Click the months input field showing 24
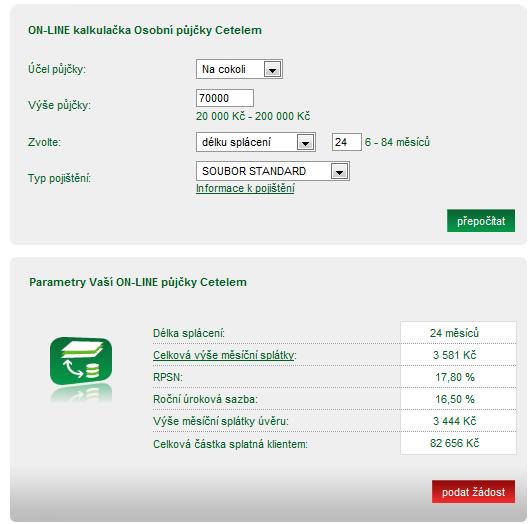Screen dimensions: 531x524 coord(347,142)
